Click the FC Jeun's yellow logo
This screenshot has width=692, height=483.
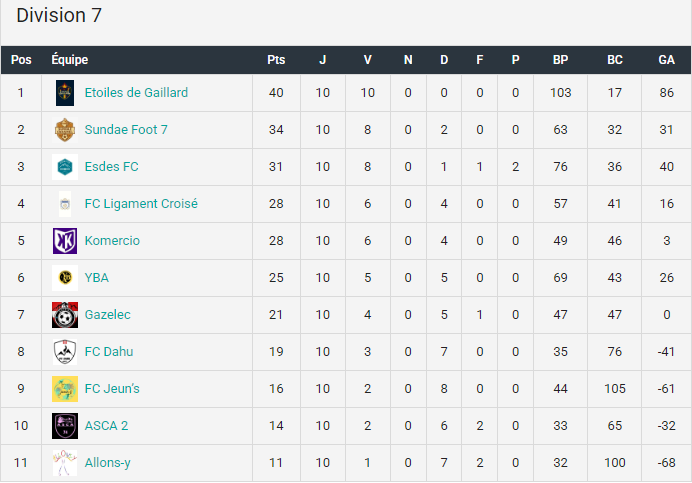click(x=65, y=389)
